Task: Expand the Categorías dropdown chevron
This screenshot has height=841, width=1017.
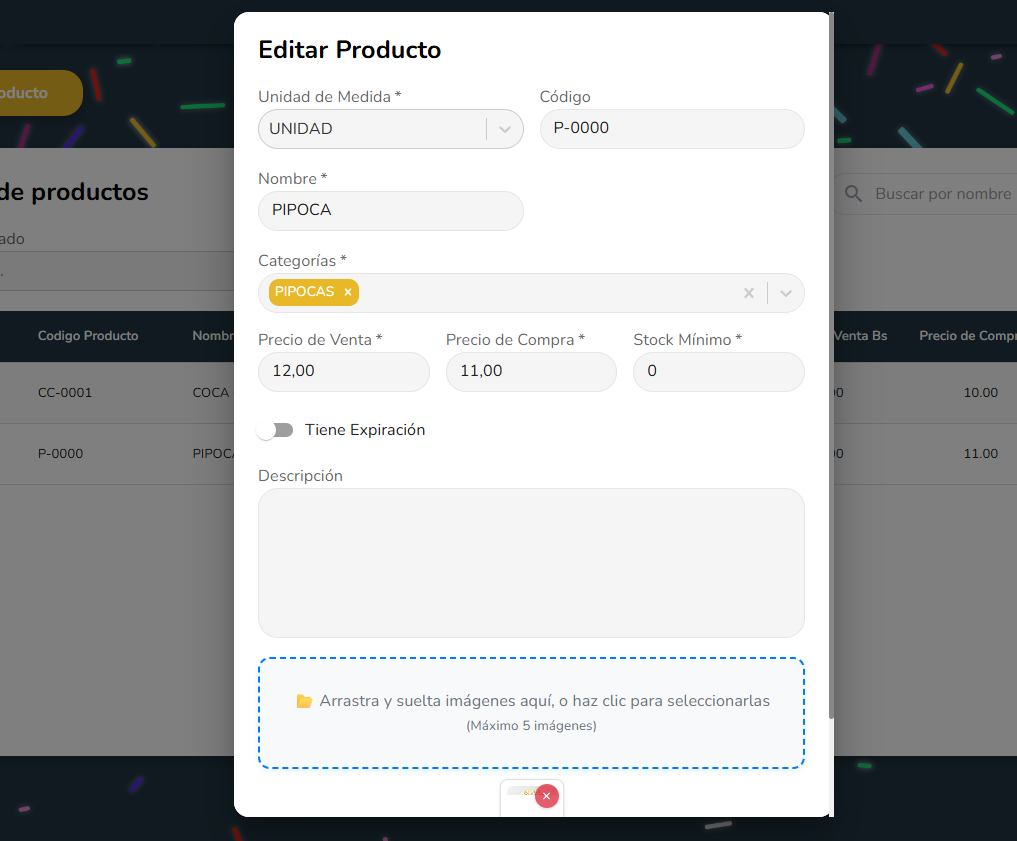Action: point(786,293)
